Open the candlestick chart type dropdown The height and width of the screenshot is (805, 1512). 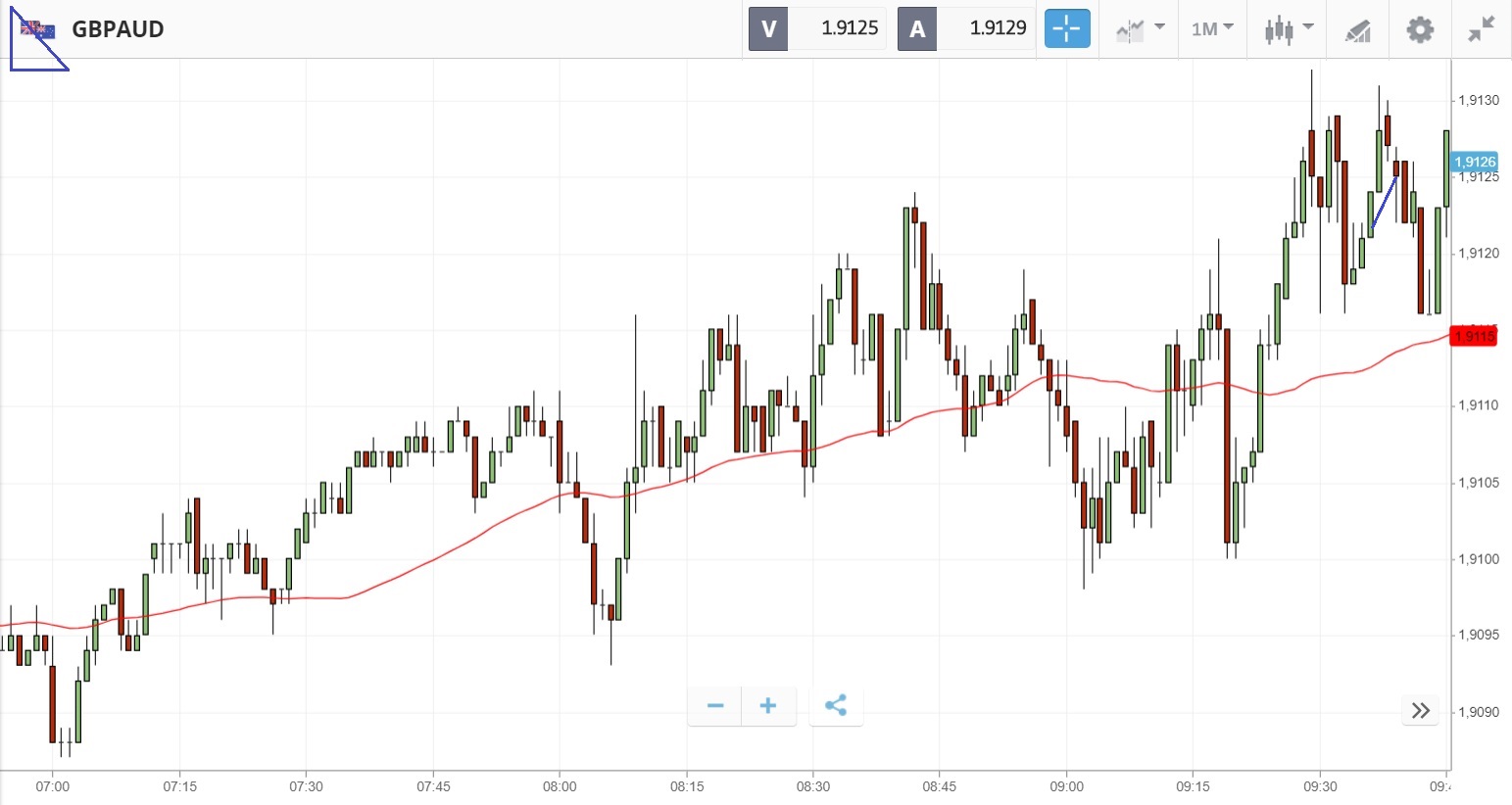click(x=1288, y=29)
